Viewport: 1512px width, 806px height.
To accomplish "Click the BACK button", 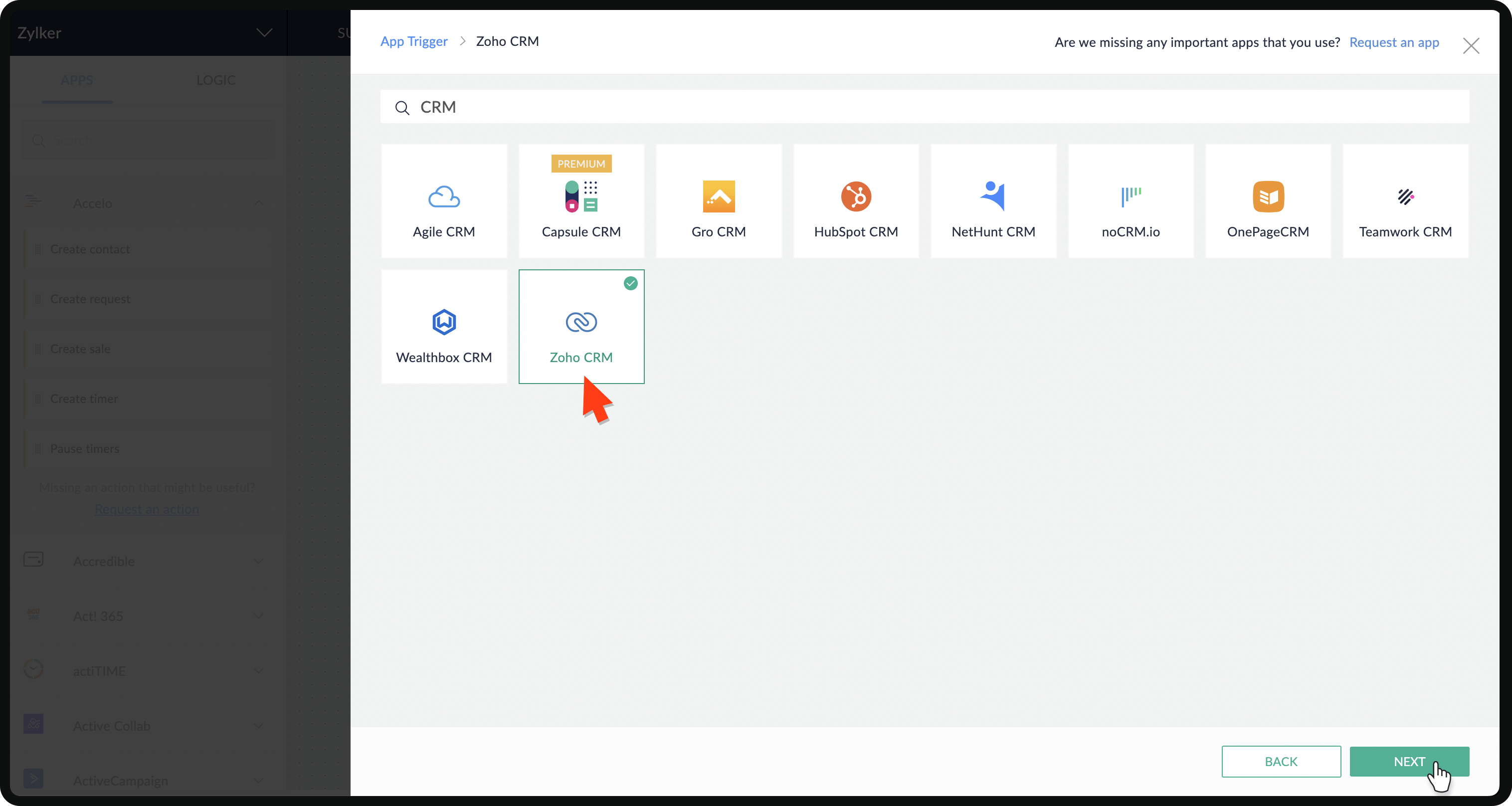I will (x=1281, y=762).
